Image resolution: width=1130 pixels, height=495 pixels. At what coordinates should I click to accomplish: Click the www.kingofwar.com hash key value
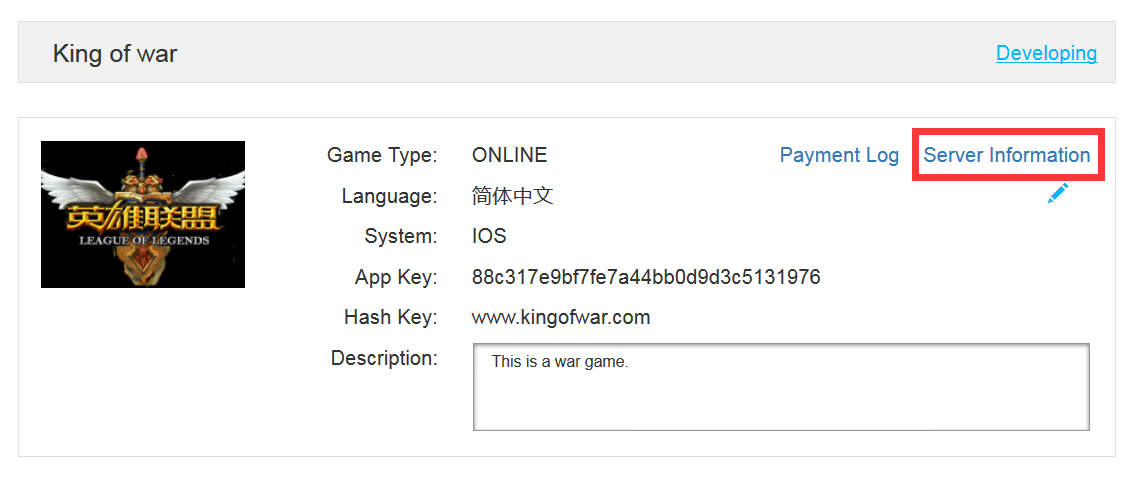(x=561, y=318)
